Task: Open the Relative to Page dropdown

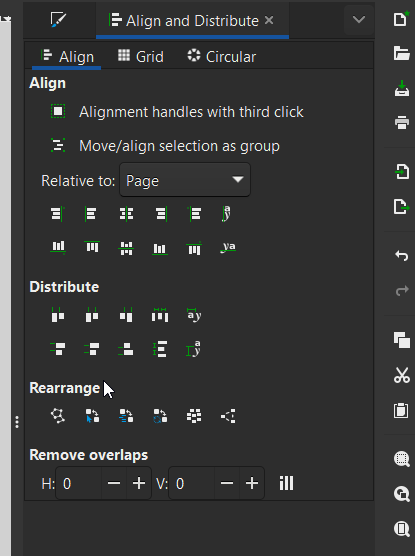Action: click(185, 180)
